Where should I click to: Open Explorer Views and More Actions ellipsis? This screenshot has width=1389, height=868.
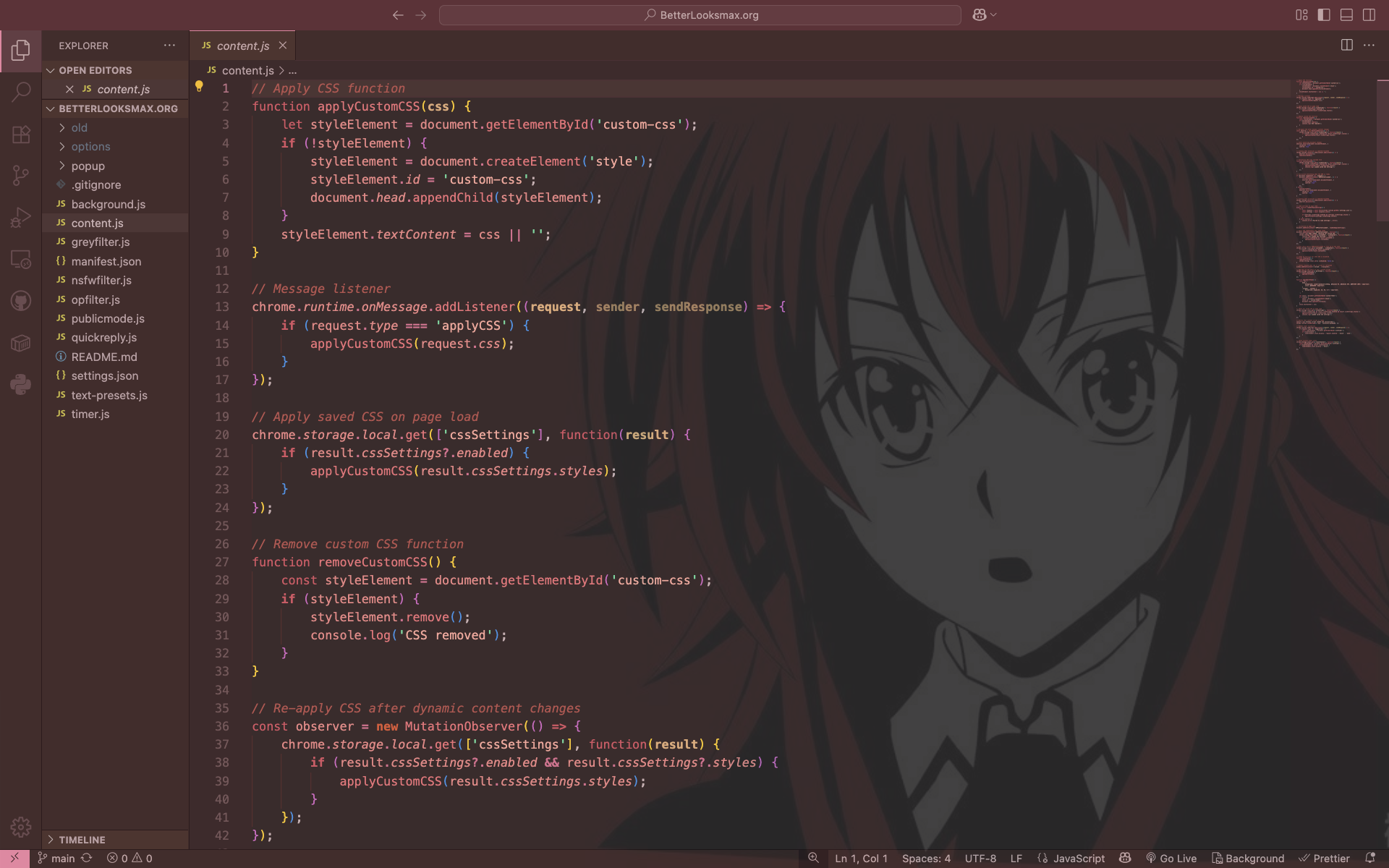[x=169, y=45]
